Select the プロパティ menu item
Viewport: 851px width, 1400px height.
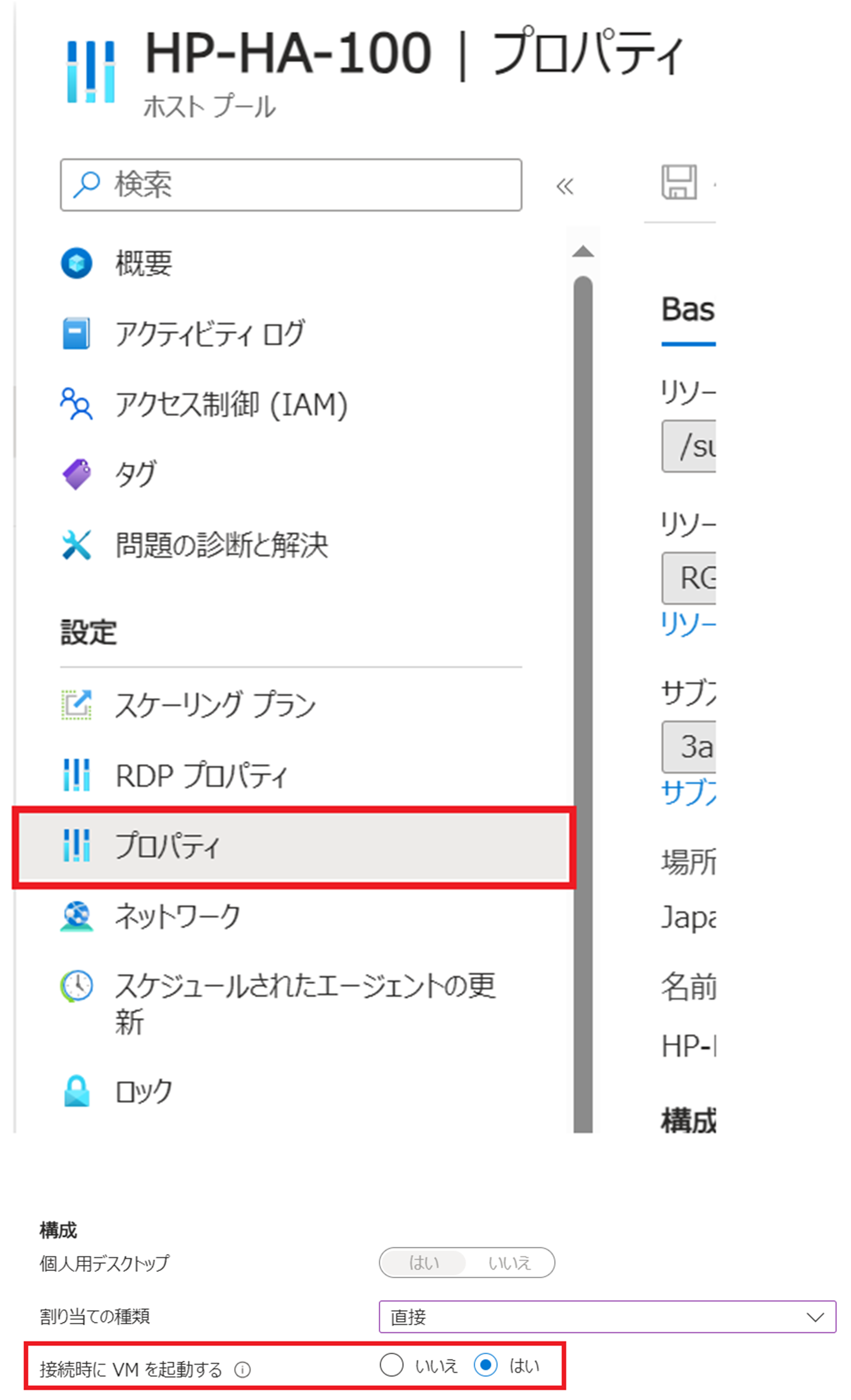(168, 845)
